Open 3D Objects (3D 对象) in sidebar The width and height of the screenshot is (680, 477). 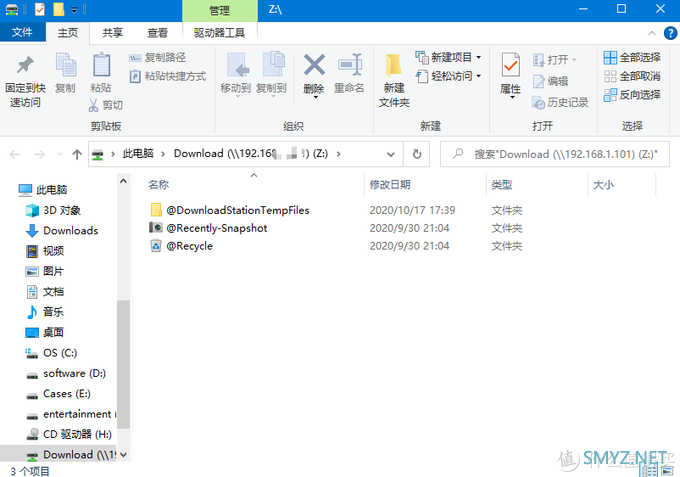[53, 210]
